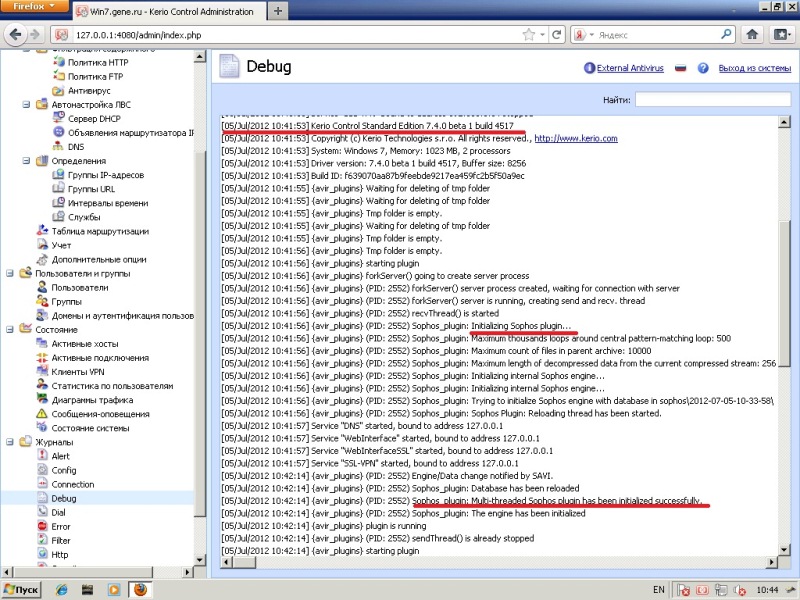Change language via the Russian flag icon
800x600 pixels.
click(680, 68)
